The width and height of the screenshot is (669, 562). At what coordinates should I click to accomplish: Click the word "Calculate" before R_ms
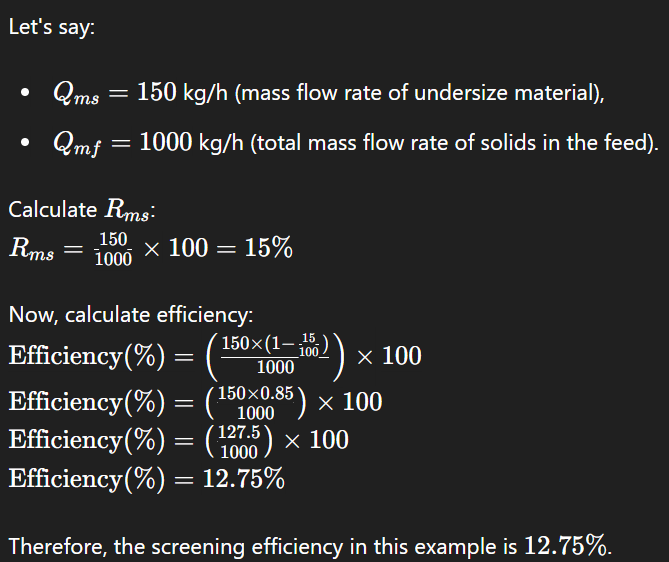pos(52,210)
